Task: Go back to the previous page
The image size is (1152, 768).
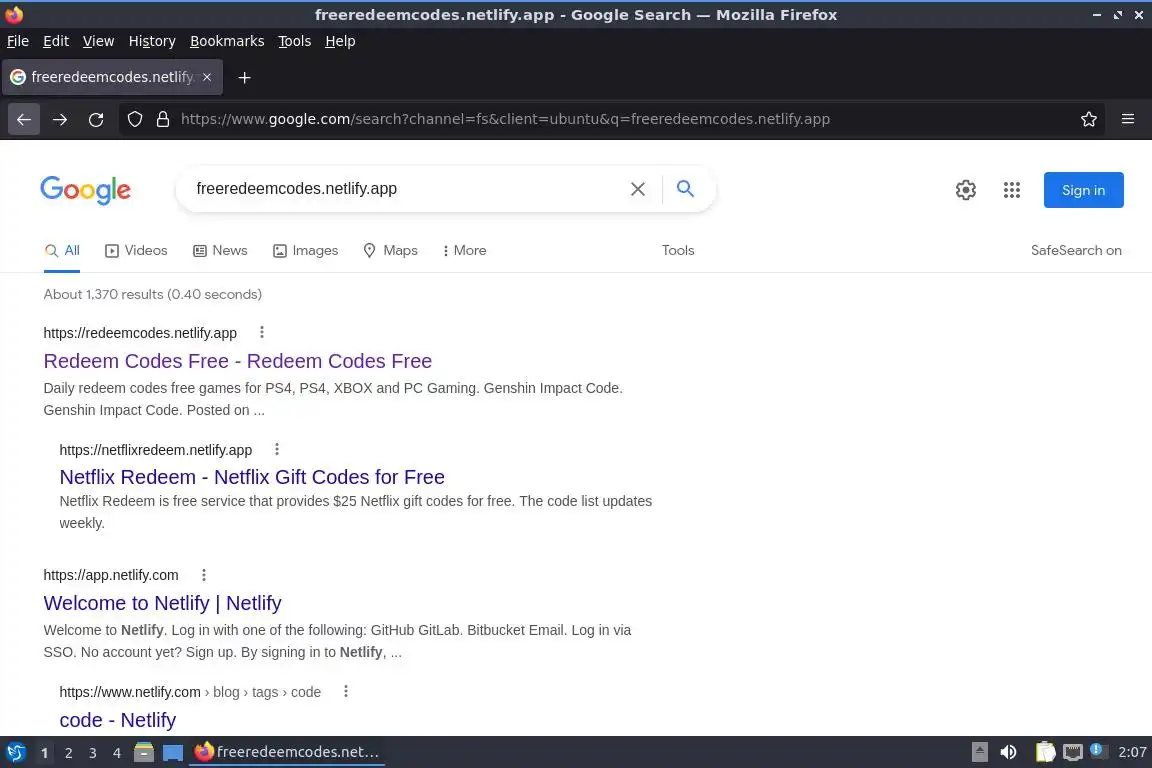Action: 24,119
